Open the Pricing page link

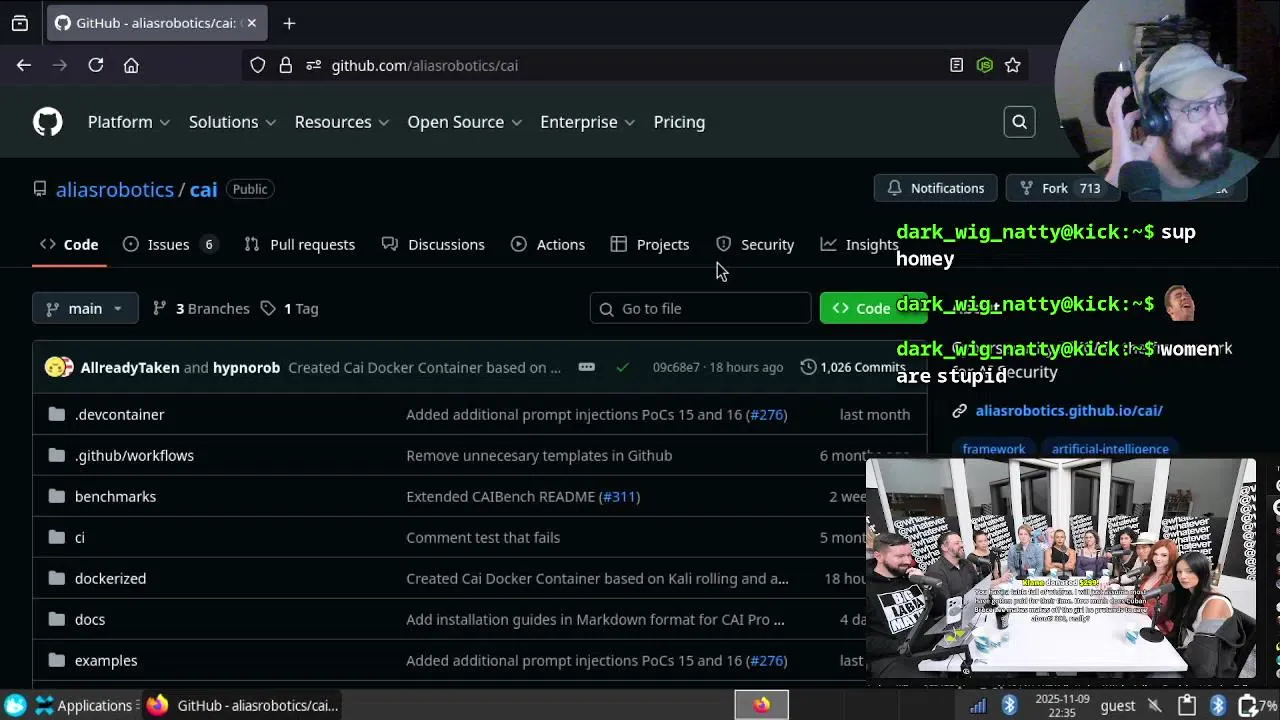coord(679,122)
